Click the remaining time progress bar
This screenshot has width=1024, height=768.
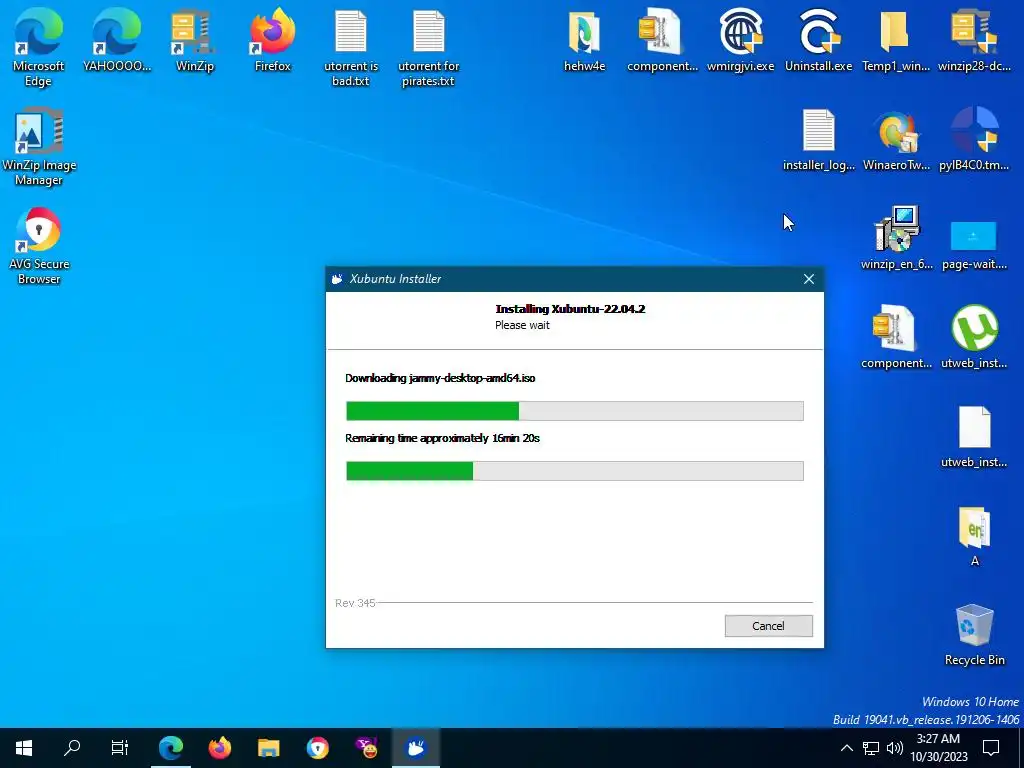coord(574,471)
